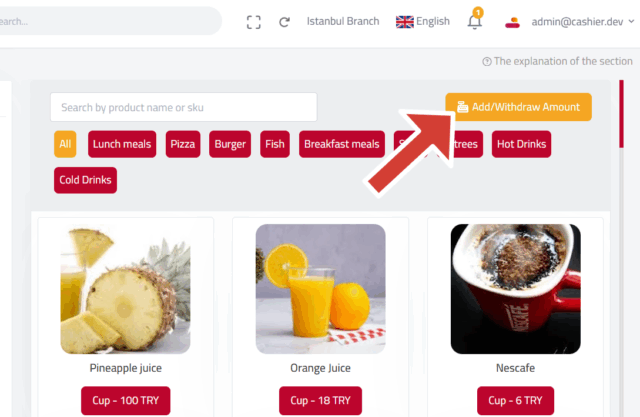Toggle the fullscreen icon
The image size is (640, 417).
point(253,22)
